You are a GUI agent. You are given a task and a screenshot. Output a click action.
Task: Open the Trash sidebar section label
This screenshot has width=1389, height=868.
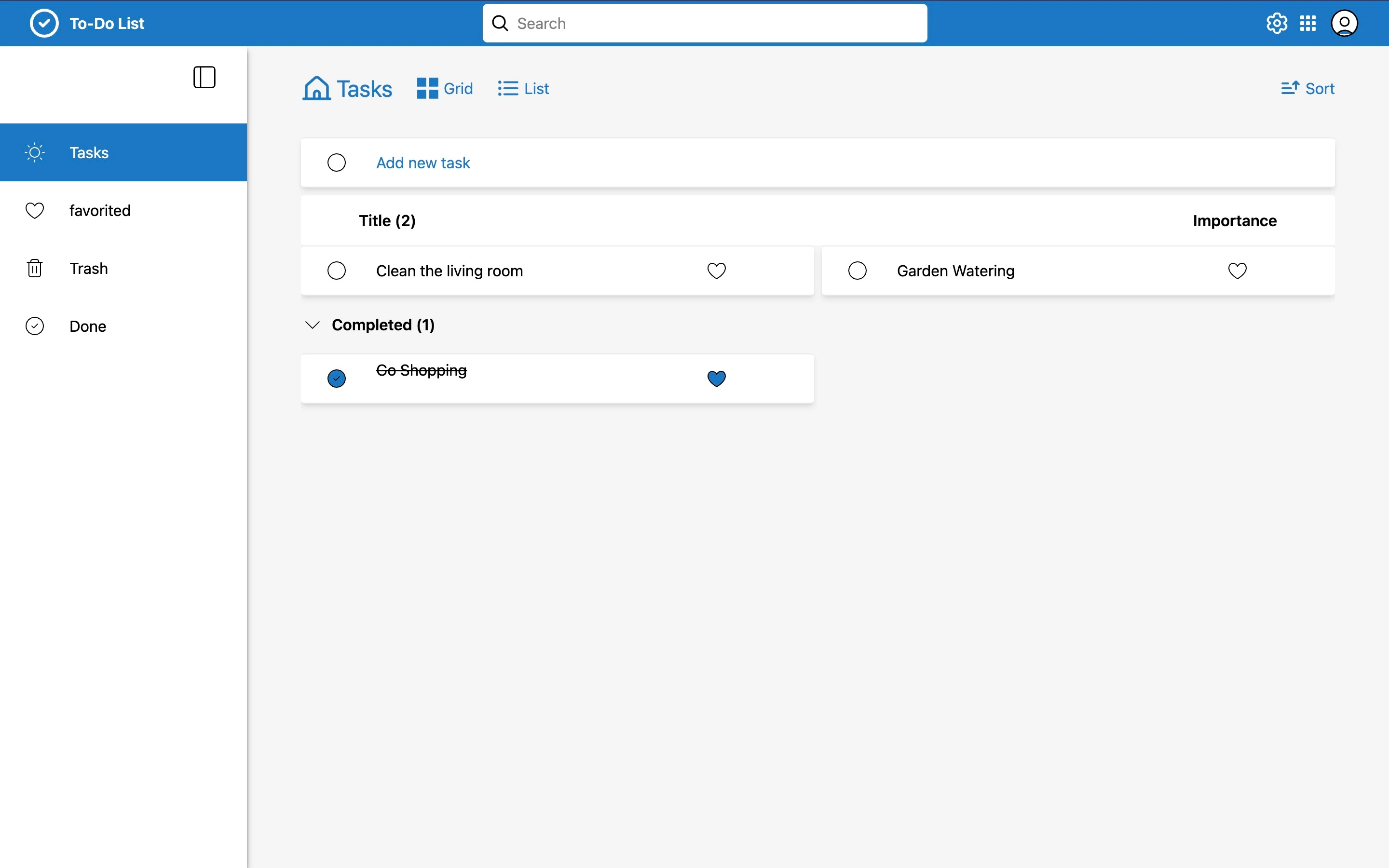(x=88, y=268)
